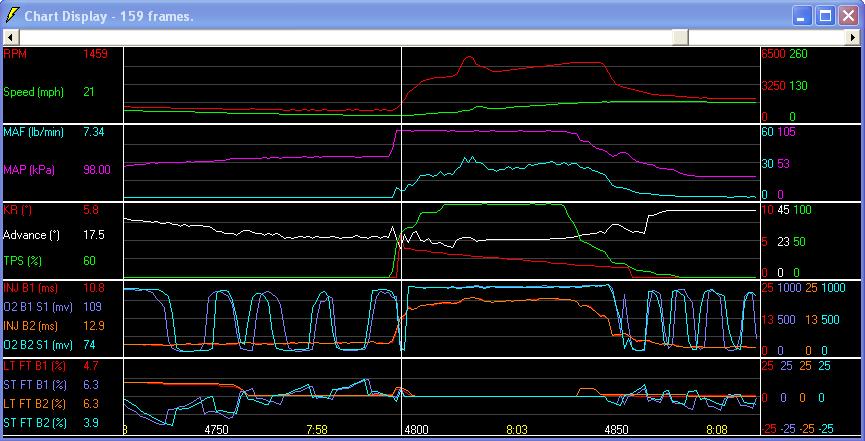865x441 pixels.
Task: Maximize the Chart Display window
Action: (x=826, y=15)
